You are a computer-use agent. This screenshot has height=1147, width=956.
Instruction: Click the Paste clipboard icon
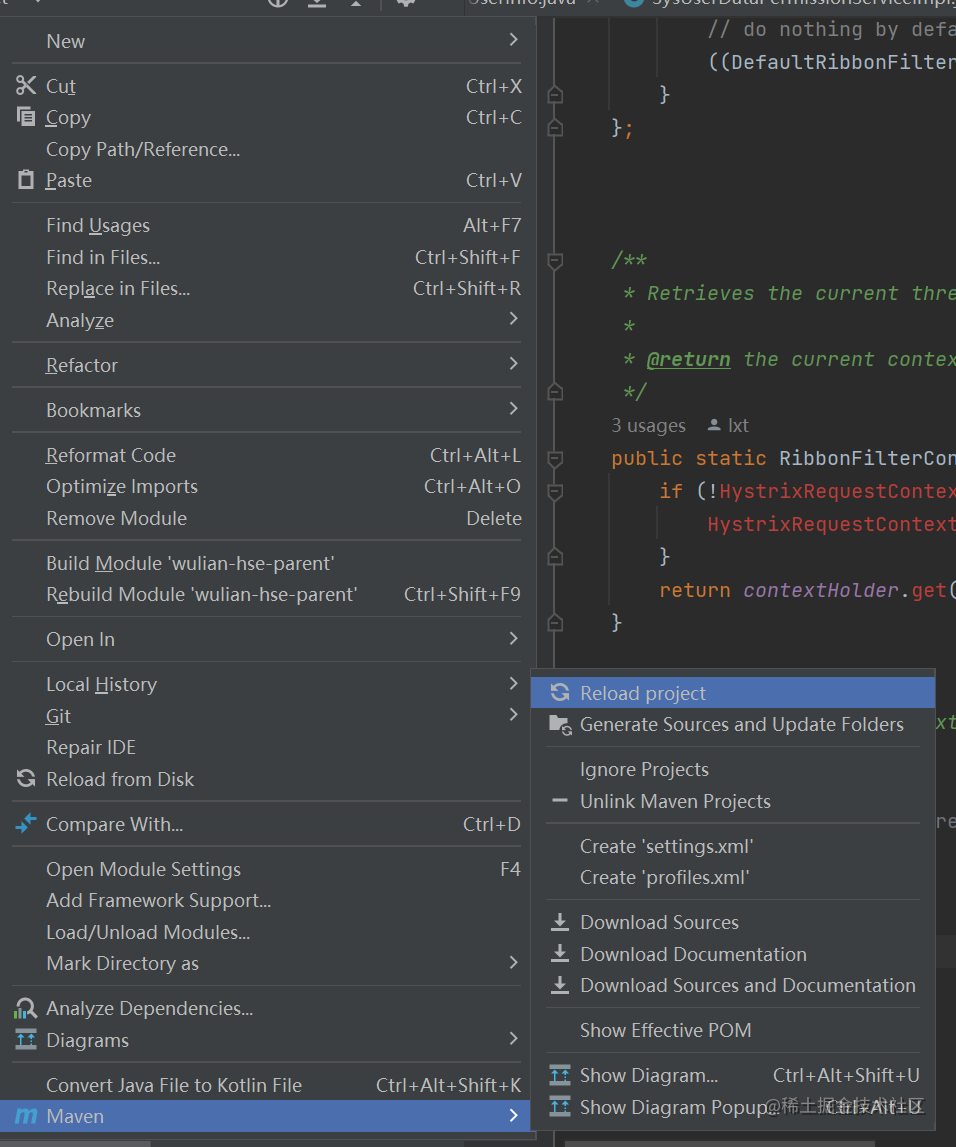tap(26, 180)
